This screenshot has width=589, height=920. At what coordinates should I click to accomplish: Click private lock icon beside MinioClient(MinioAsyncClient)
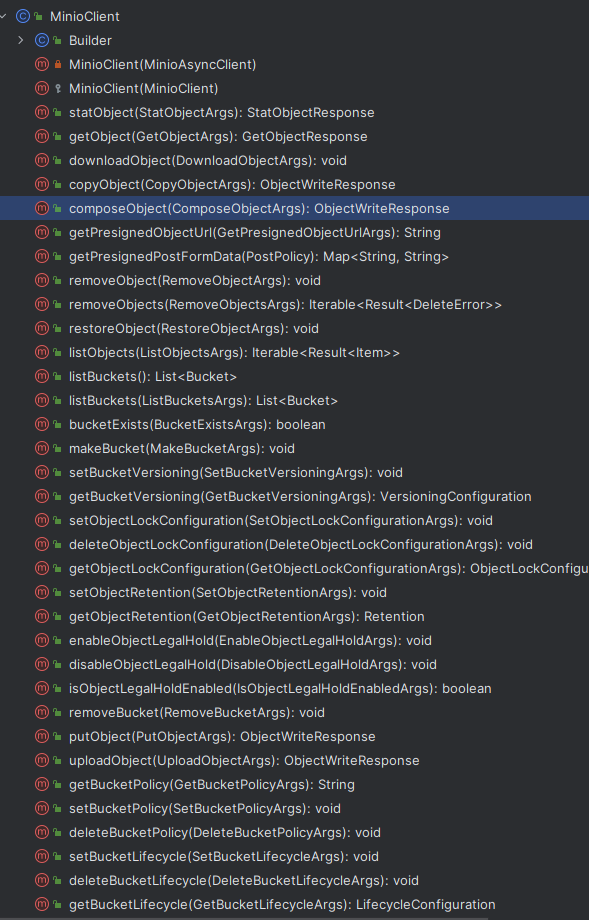click(x=57, y=64)
